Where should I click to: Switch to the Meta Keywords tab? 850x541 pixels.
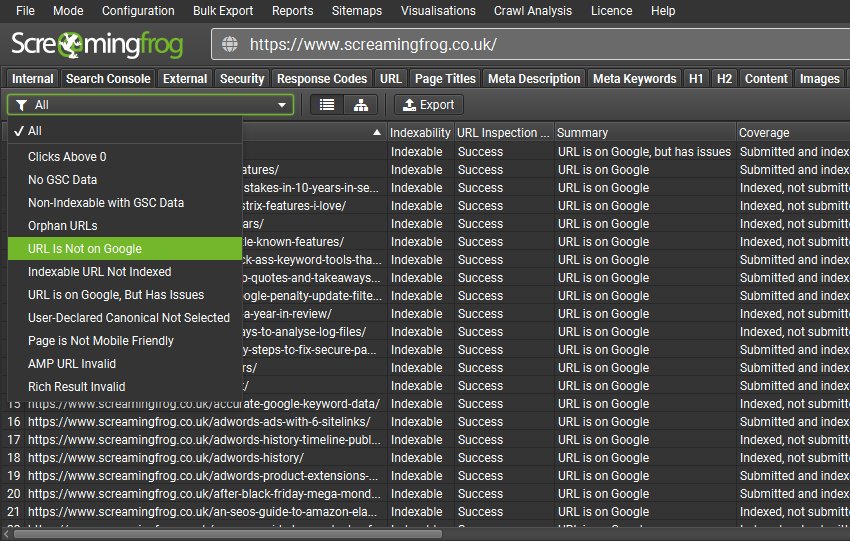[x=634, y=79]
